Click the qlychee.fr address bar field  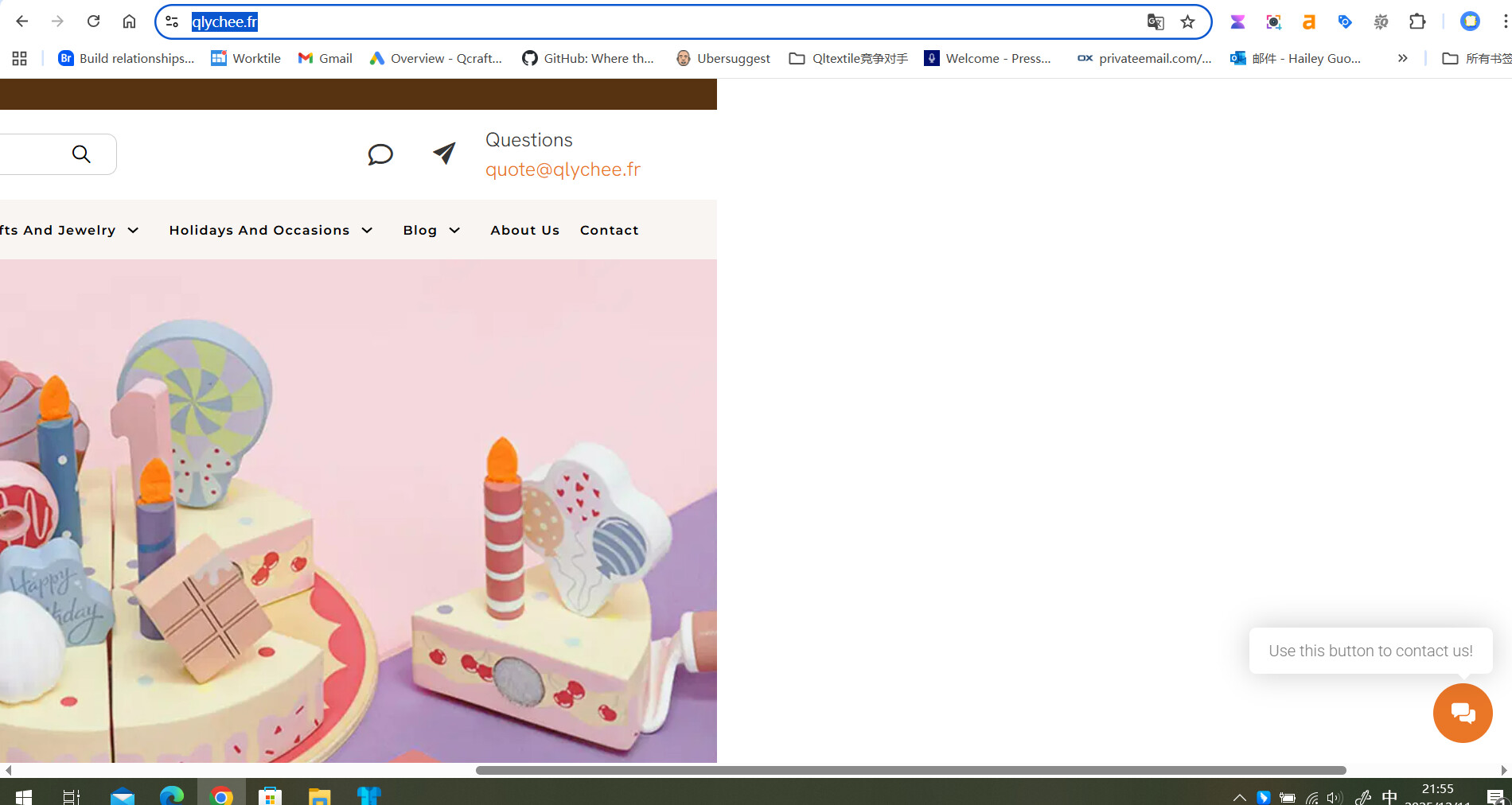637,21
